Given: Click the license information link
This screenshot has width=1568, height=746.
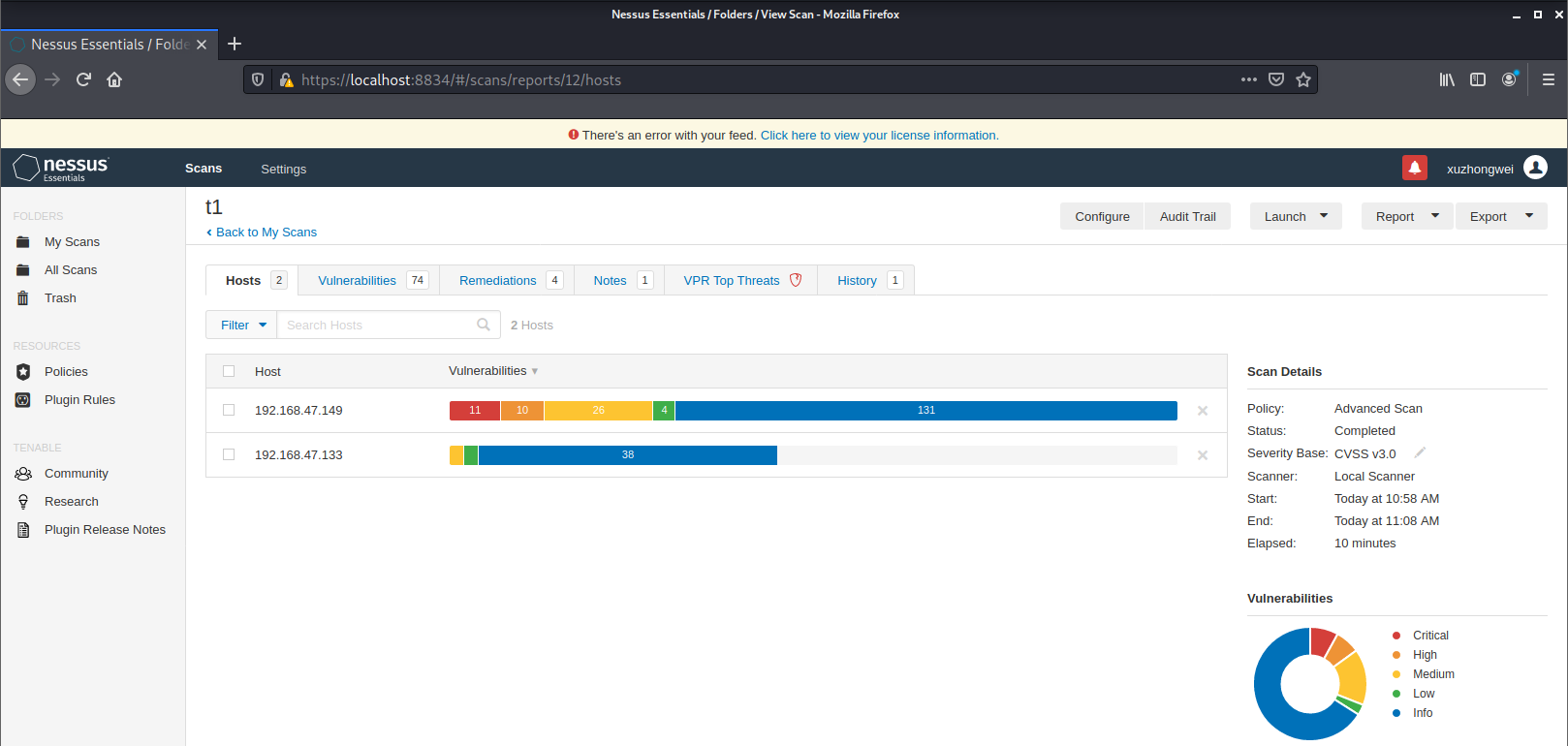Looking at the screenshot, I should click(x=879, y=136).
